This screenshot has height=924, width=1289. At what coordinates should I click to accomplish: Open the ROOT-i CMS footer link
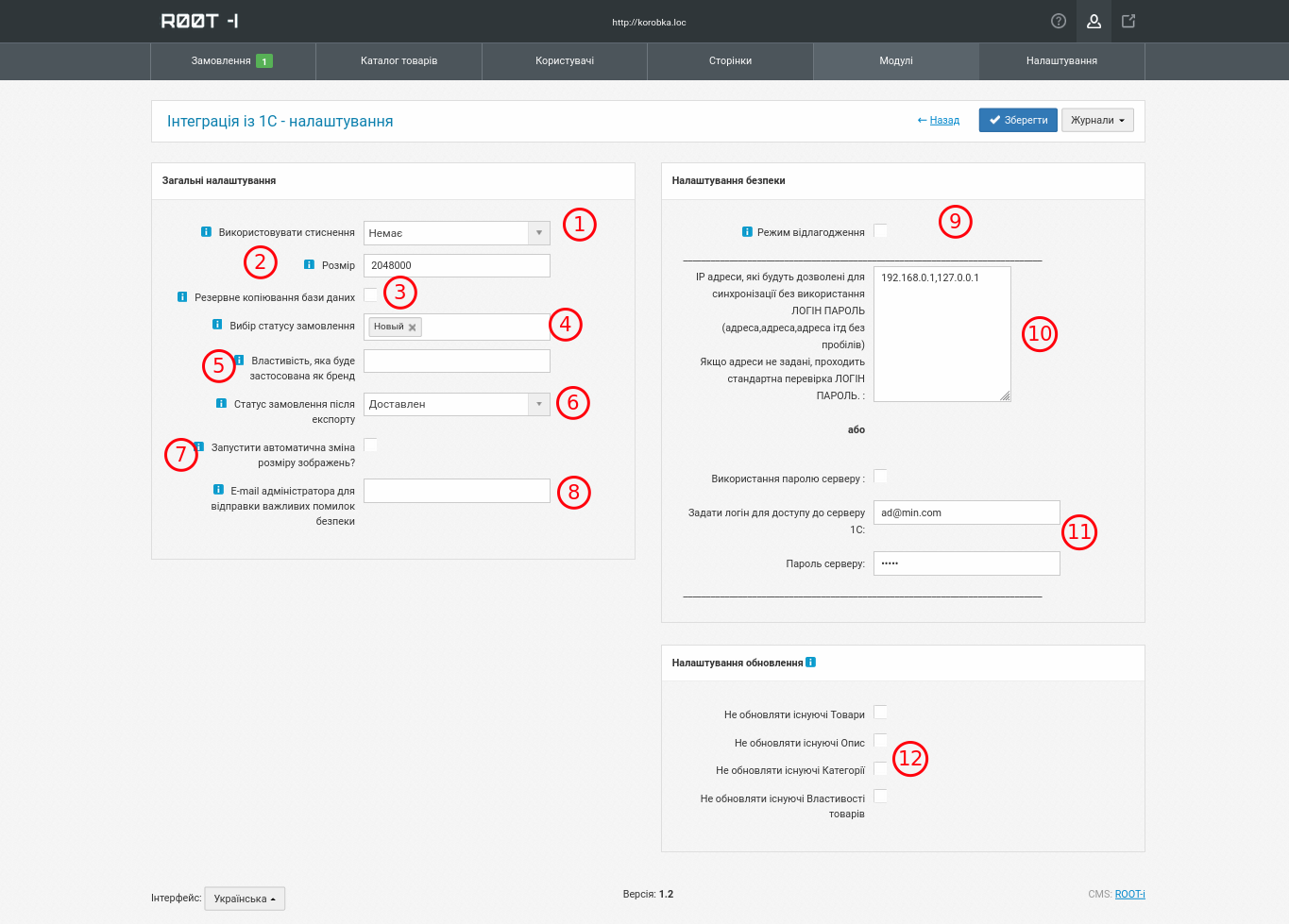[1130, 894]
